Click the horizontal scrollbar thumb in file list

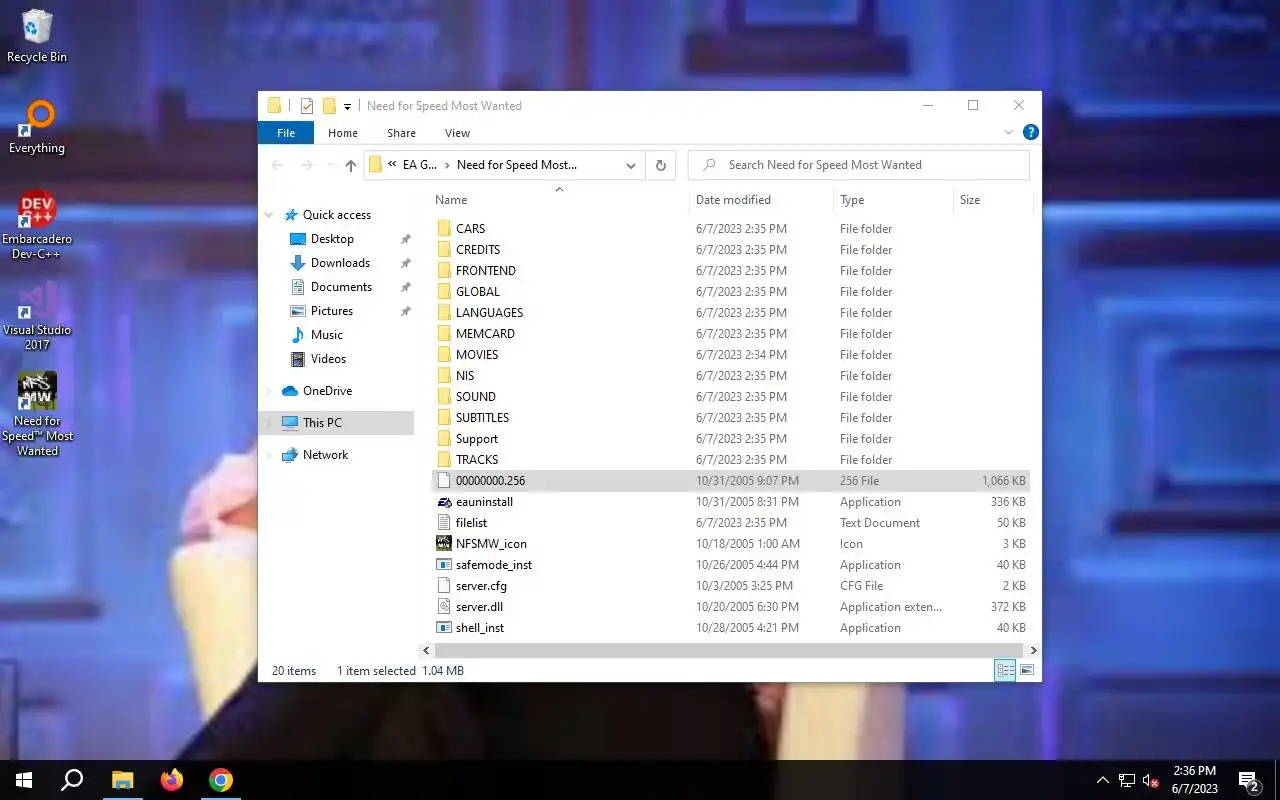pyautogui.click(x=731, y=650)
